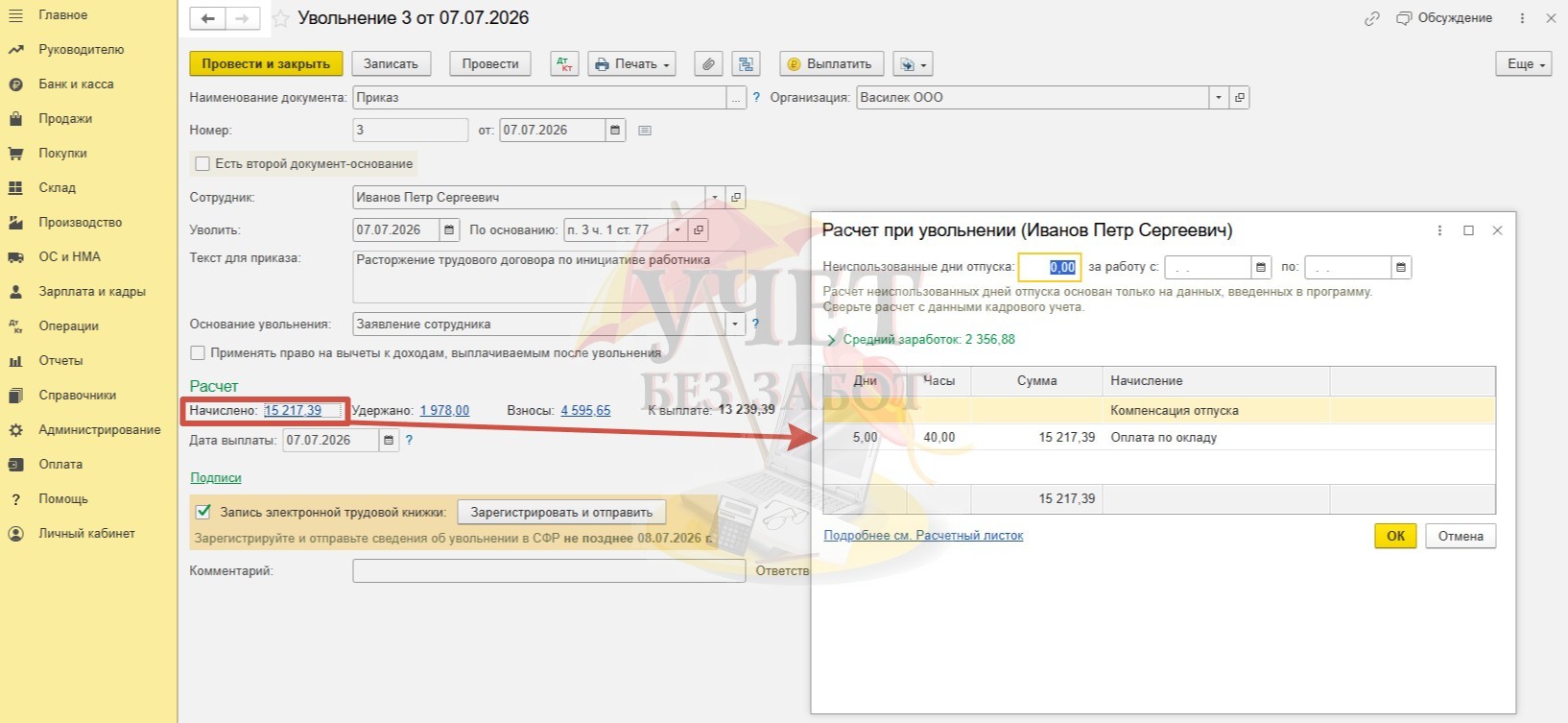Click the Неиспользованные дни отпуска input field
Image resolution: width=1568 pixels, height=723 pixels.
point(1049,267)
